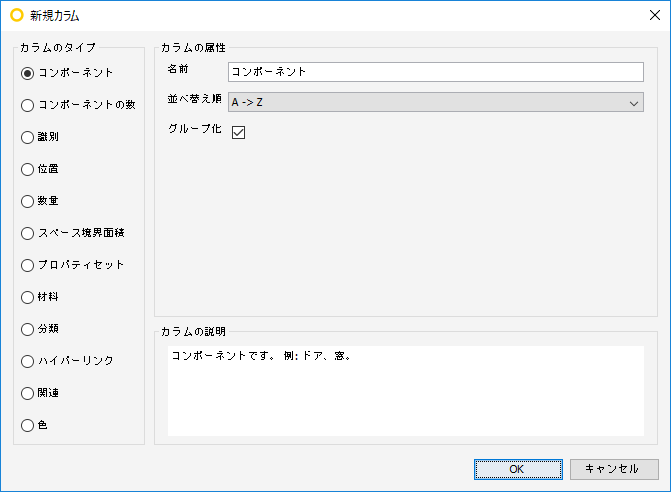
Task: Click the カラムの説明 description text area
Action: [x=406, y=391]
